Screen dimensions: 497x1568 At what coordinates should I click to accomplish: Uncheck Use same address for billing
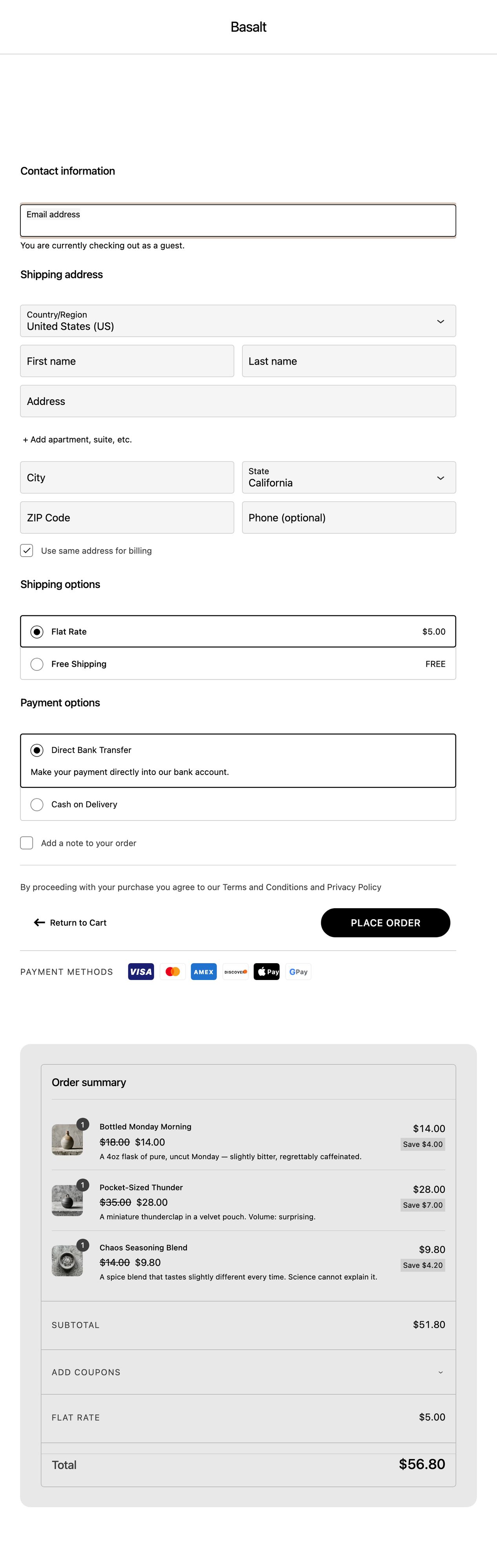(x=27, y=550)
